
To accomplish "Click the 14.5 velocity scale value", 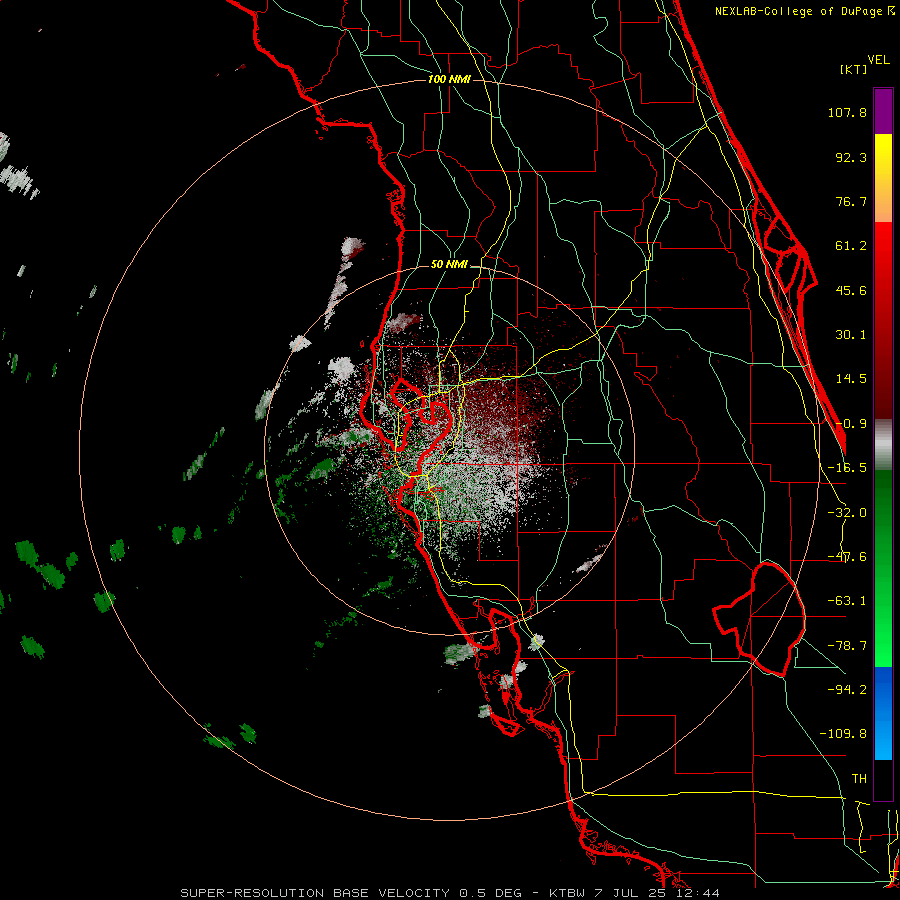I will tap(851, 379).
